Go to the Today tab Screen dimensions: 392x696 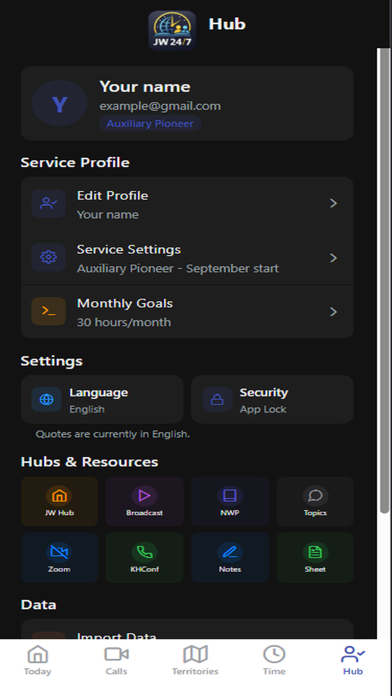point(38,660)
